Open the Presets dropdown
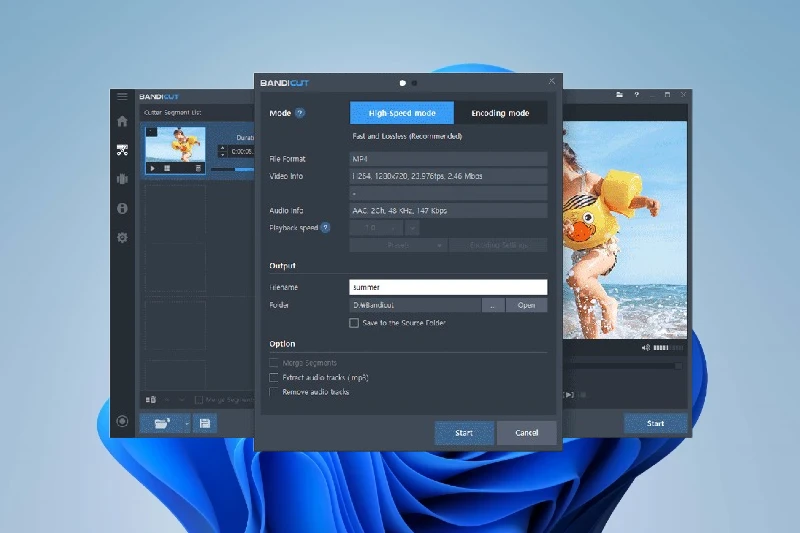Image resolution: width=800 pixels, height=533 pixels. pos(398,245)
